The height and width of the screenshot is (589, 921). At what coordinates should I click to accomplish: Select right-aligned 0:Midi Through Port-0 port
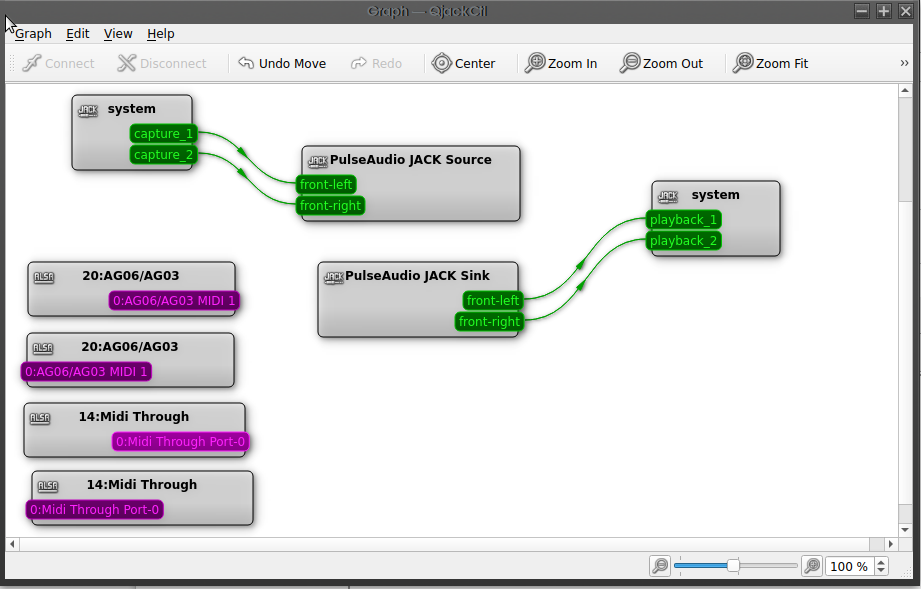[x=180, y=442]
